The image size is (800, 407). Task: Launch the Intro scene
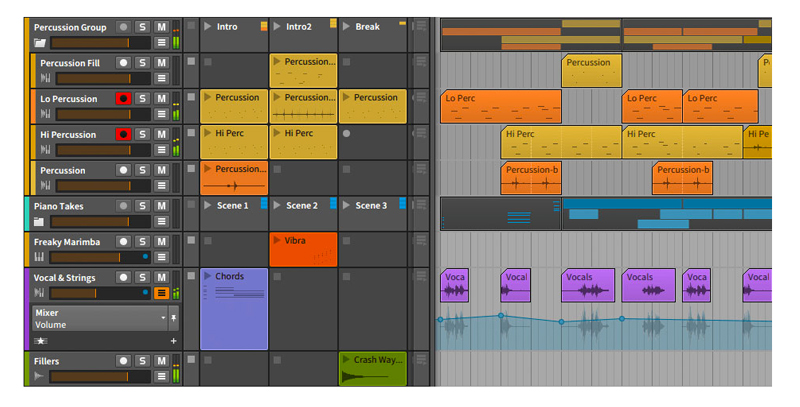208,26
